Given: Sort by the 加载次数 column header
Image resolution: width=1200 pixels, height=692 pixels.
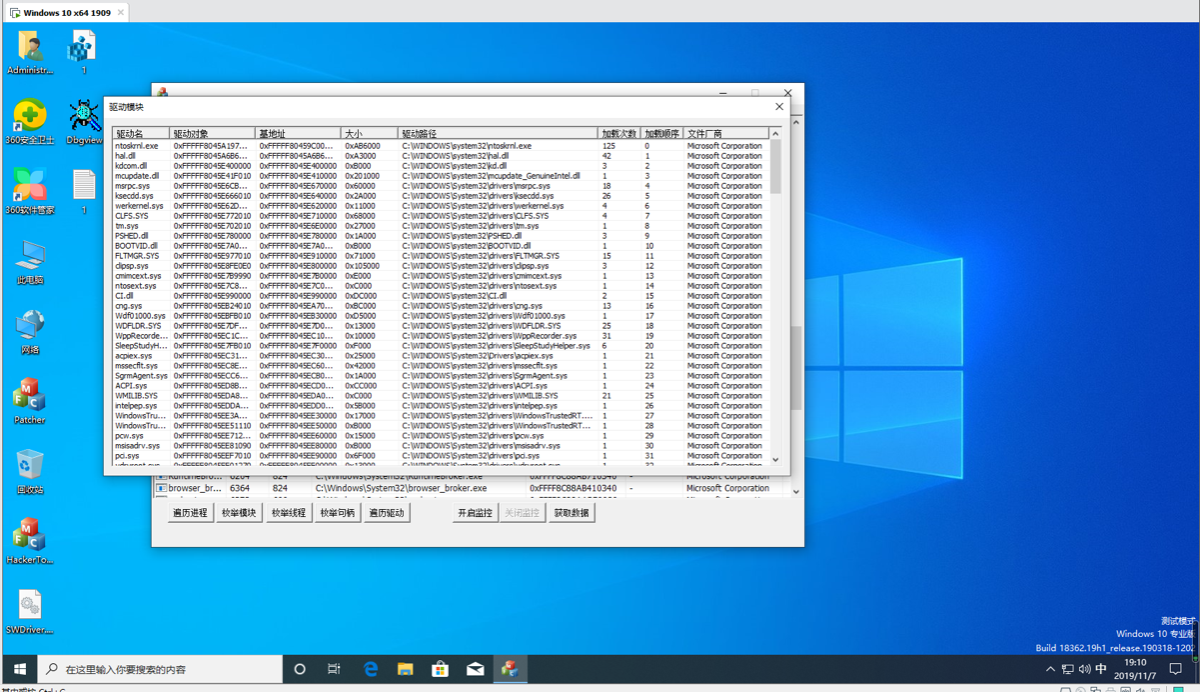Looking at the screenshot, I should pyautogui.click(x=619, y=133).
